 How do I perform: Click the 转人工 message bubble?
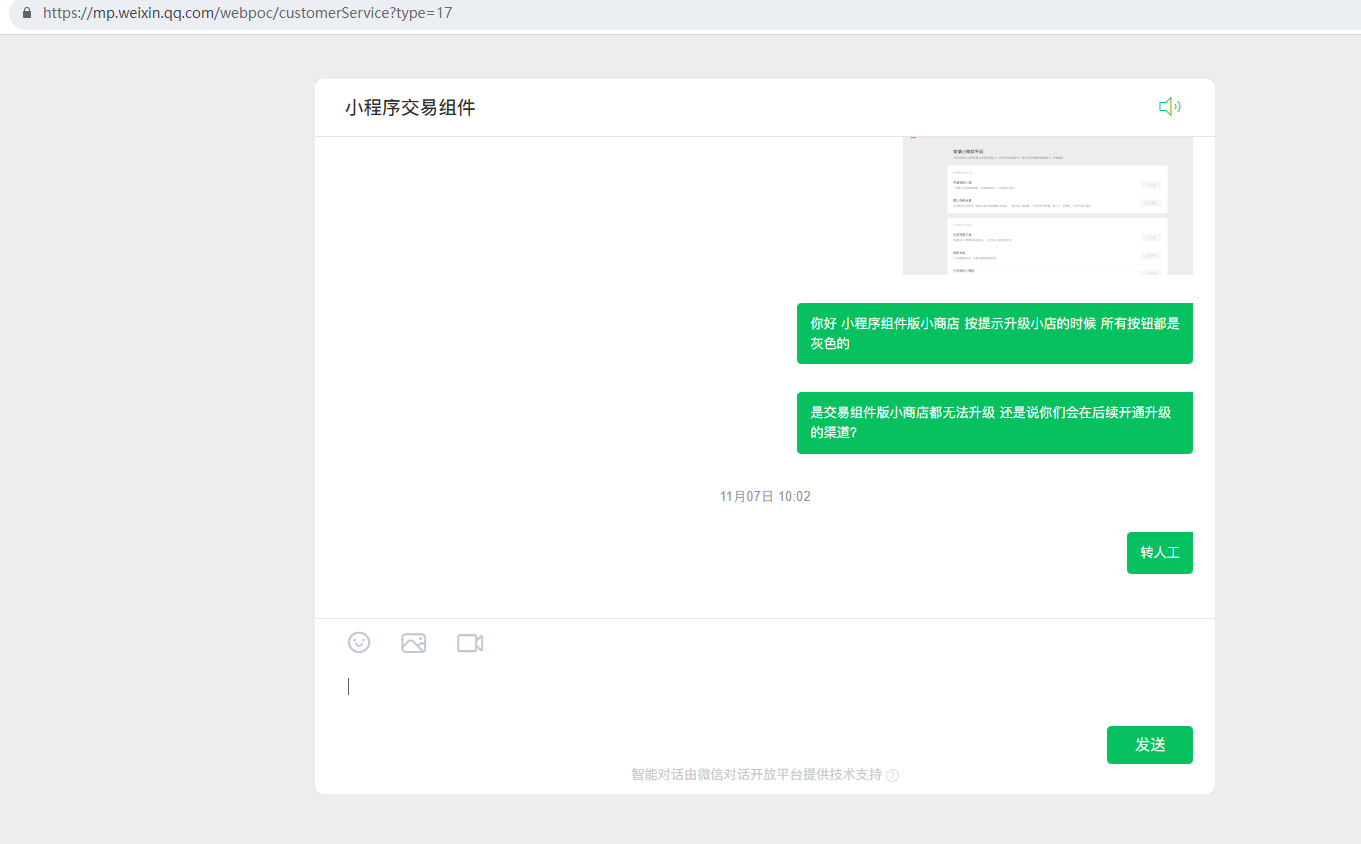click(x=1160, y=553)
